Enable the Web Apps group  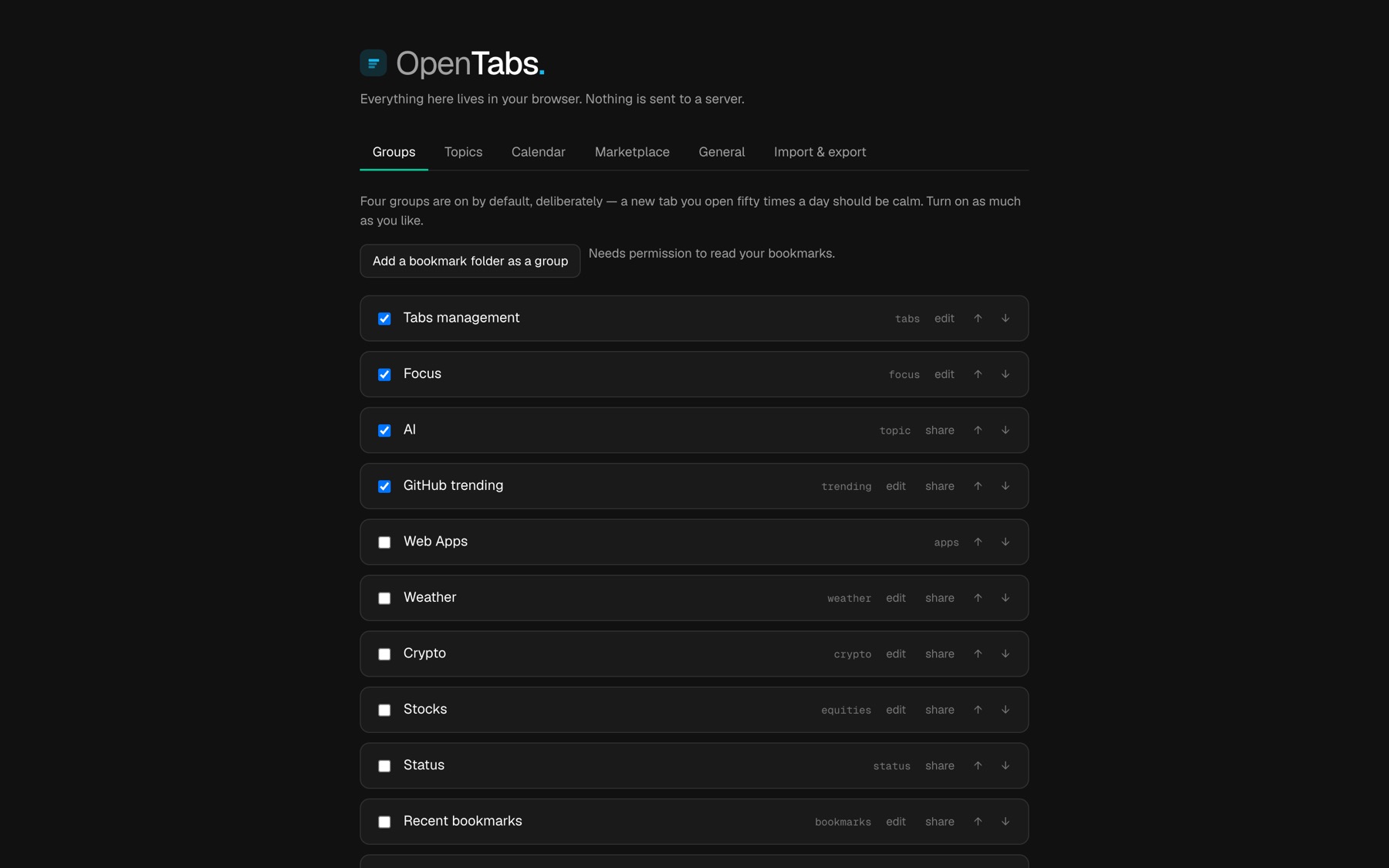384,542
